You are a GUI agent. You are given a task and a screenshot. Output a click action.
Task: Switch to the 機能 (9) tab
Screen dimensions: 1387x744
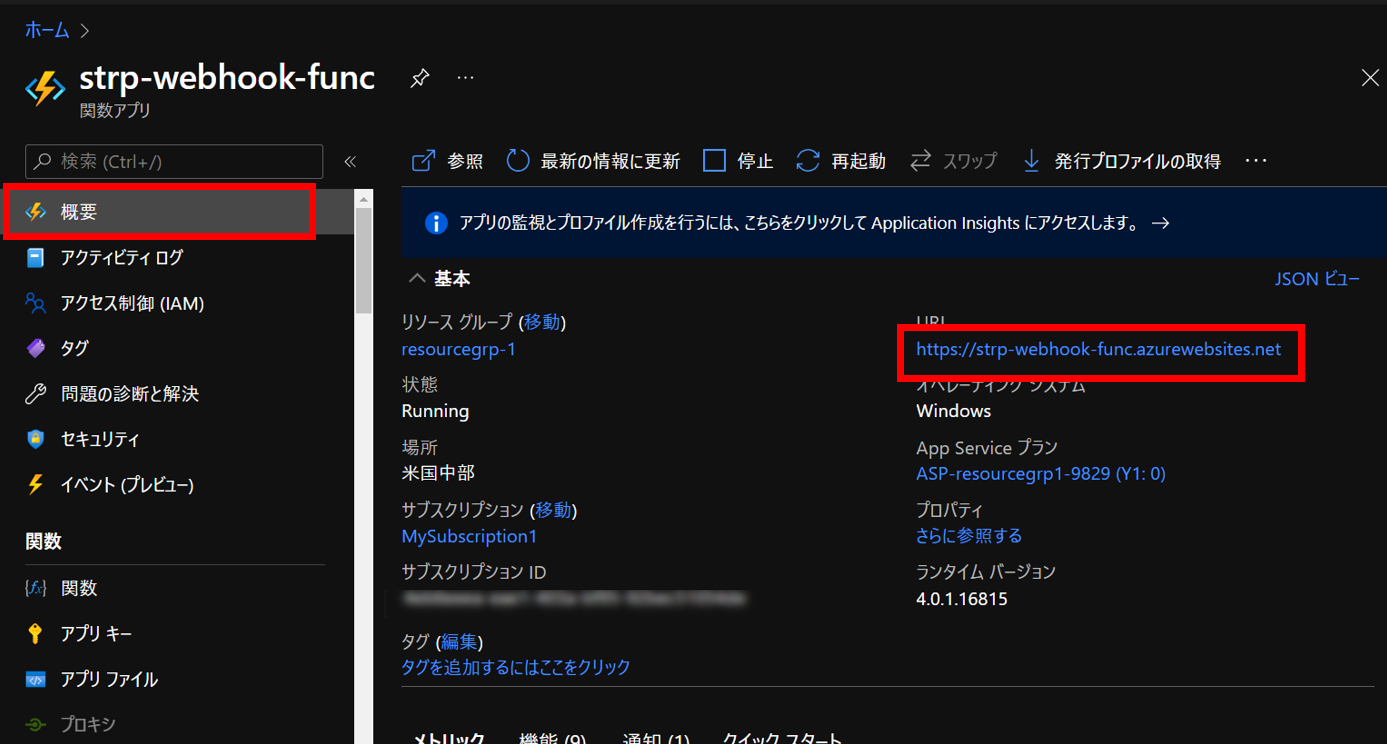[553, 738]
